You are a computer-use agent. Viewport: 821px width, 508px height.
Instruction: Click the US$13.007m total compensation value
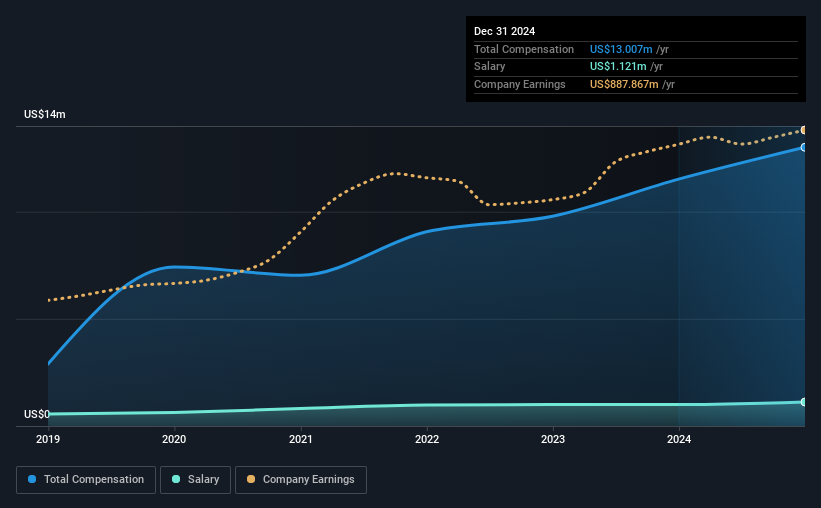coord(621,49)
